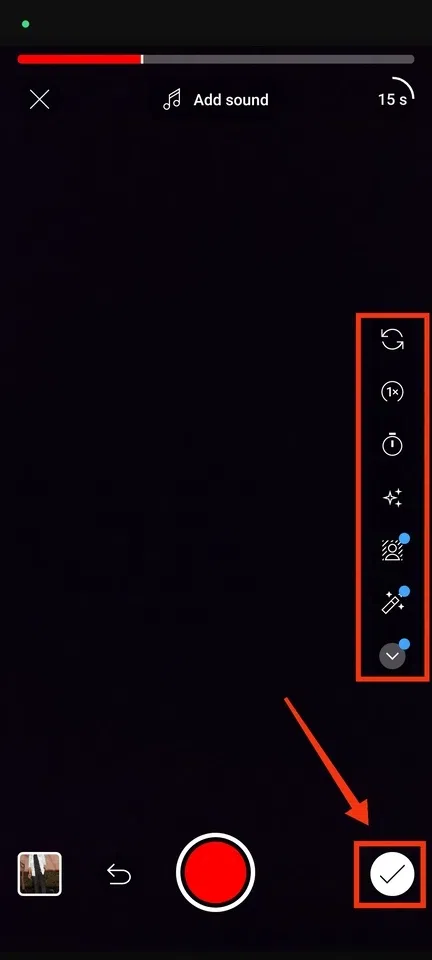The height and width of the screenshot is (960, 432).
Task: Flip the camera with the rotate arrows icon
Action: click(x=392, y=339)
